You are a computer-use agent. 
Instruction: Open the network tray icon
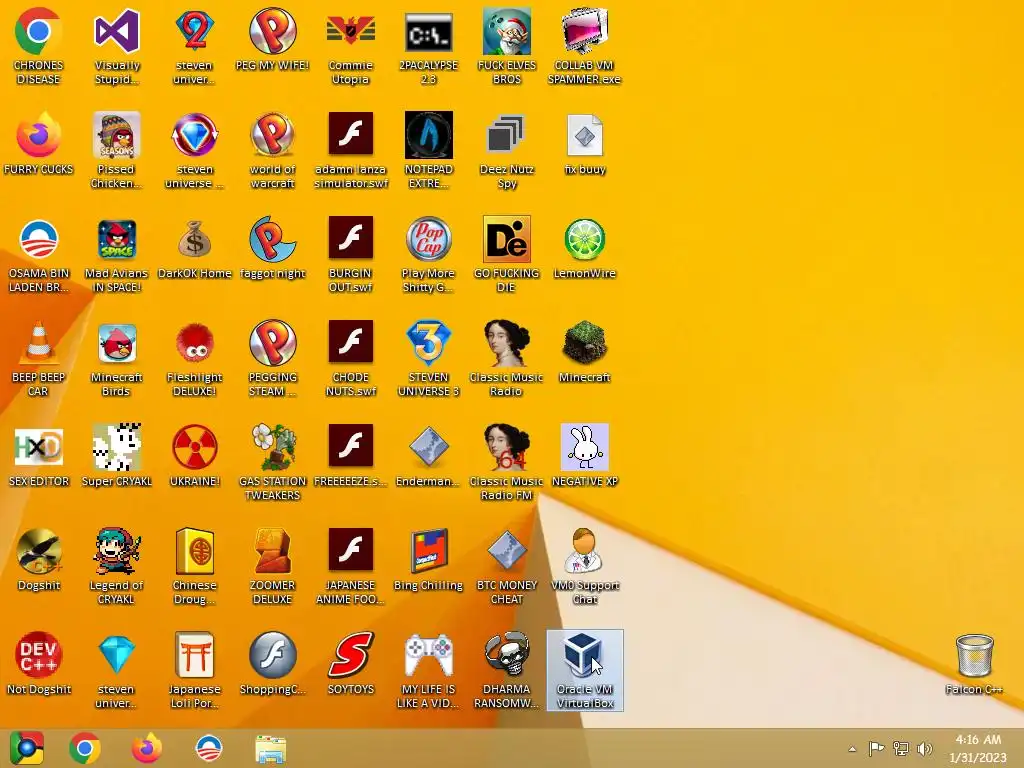tap(901, 748)
